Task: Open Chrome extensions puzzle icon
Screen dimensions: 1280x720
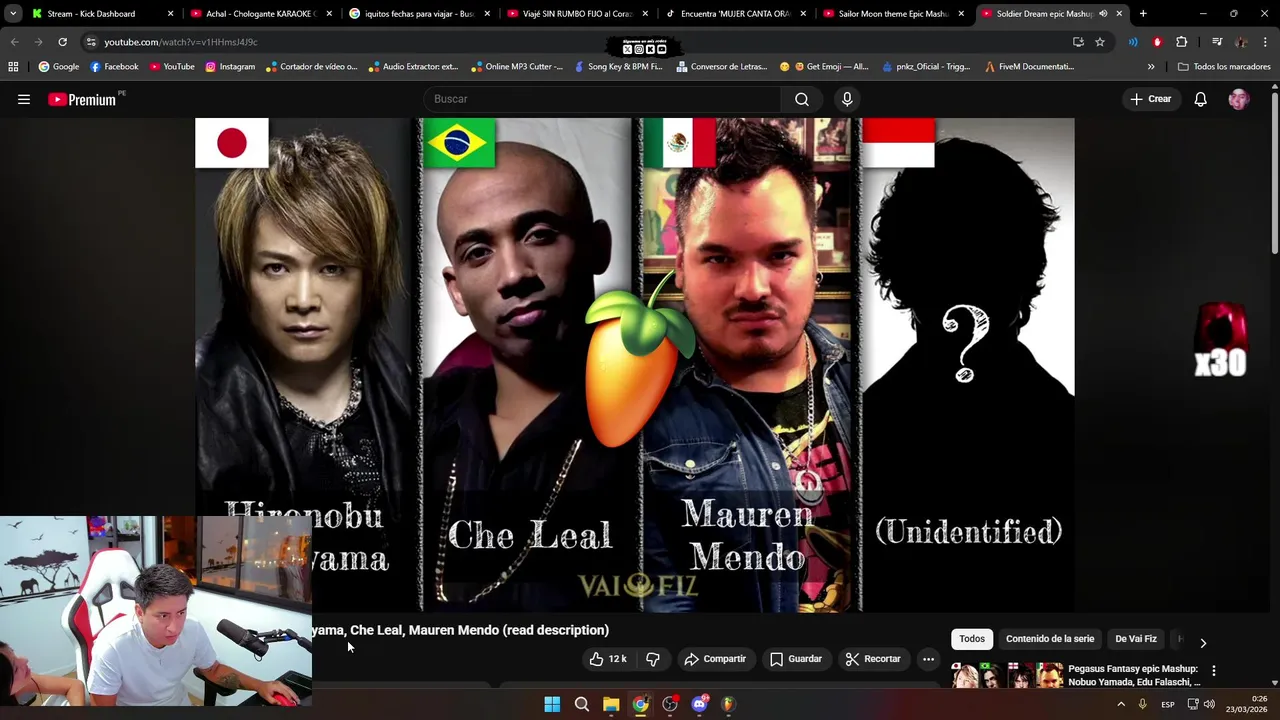Action: click(1181, 42)
